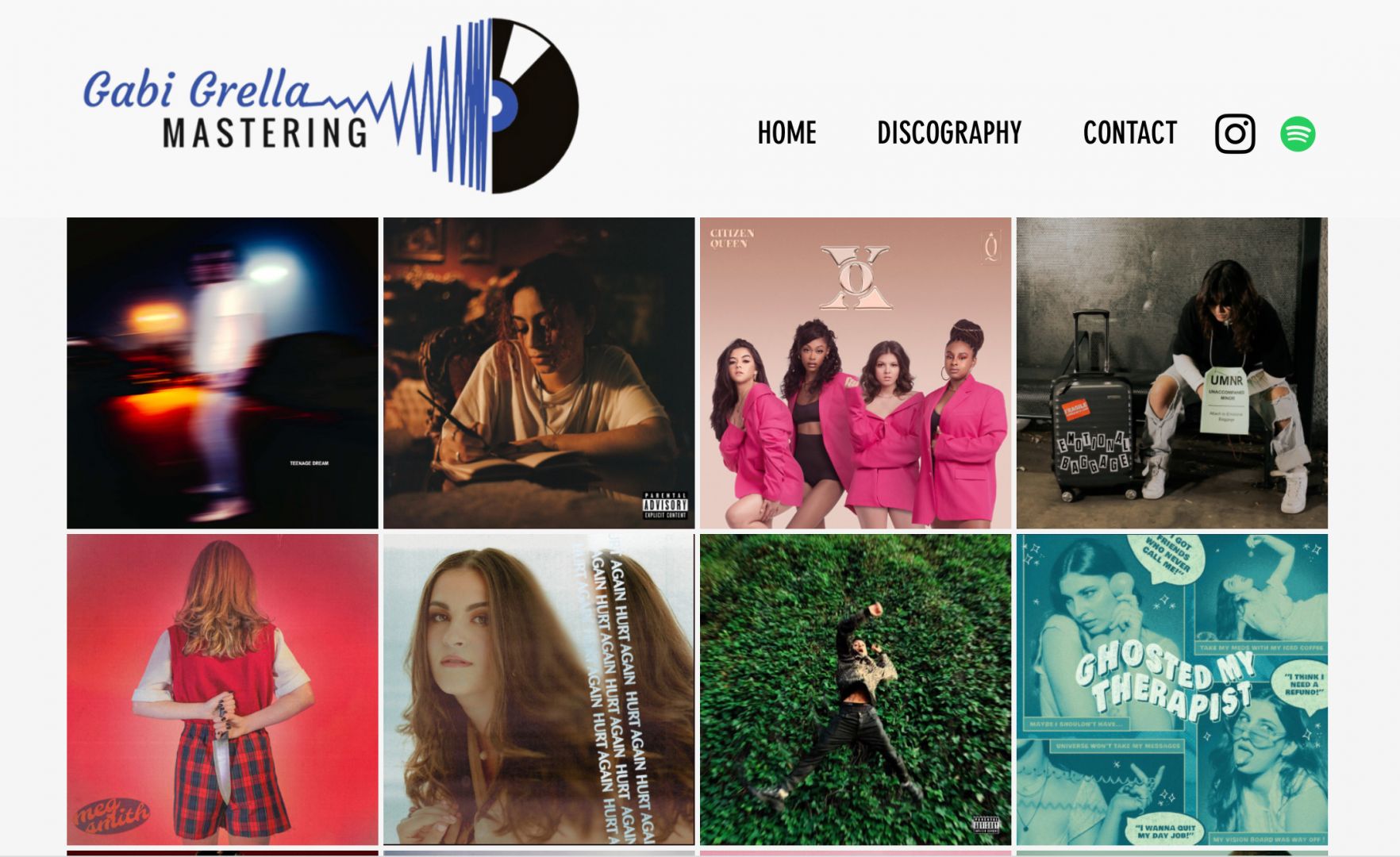View the Ghosted My Therapist cover

pos(1172,690)
